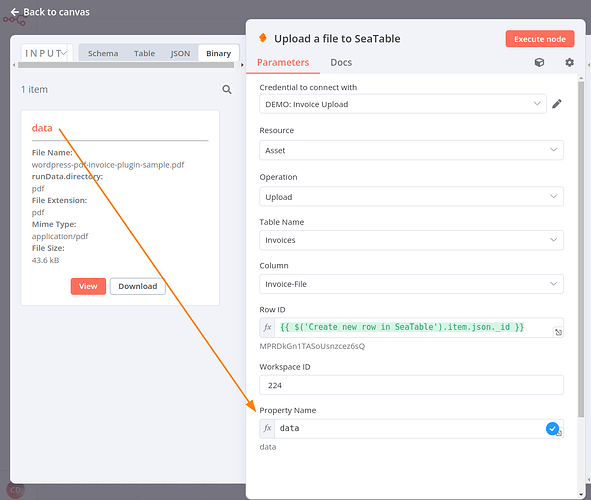Click the cube icon beside Docs tab
The width and height of the screenshot is (591, 500).
click(539, 63)
